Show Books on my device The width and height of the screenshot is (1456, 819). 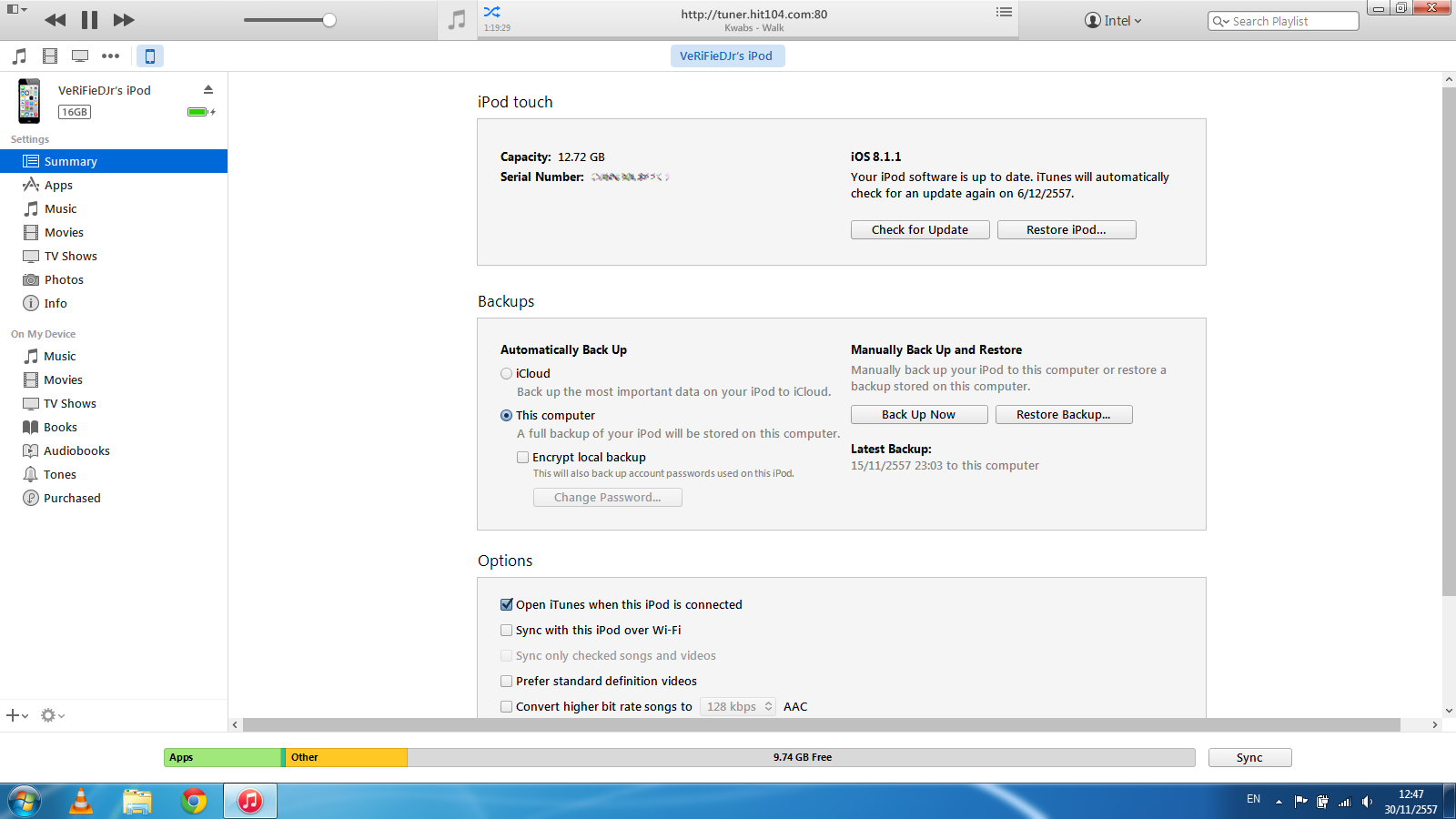(114, 427)
